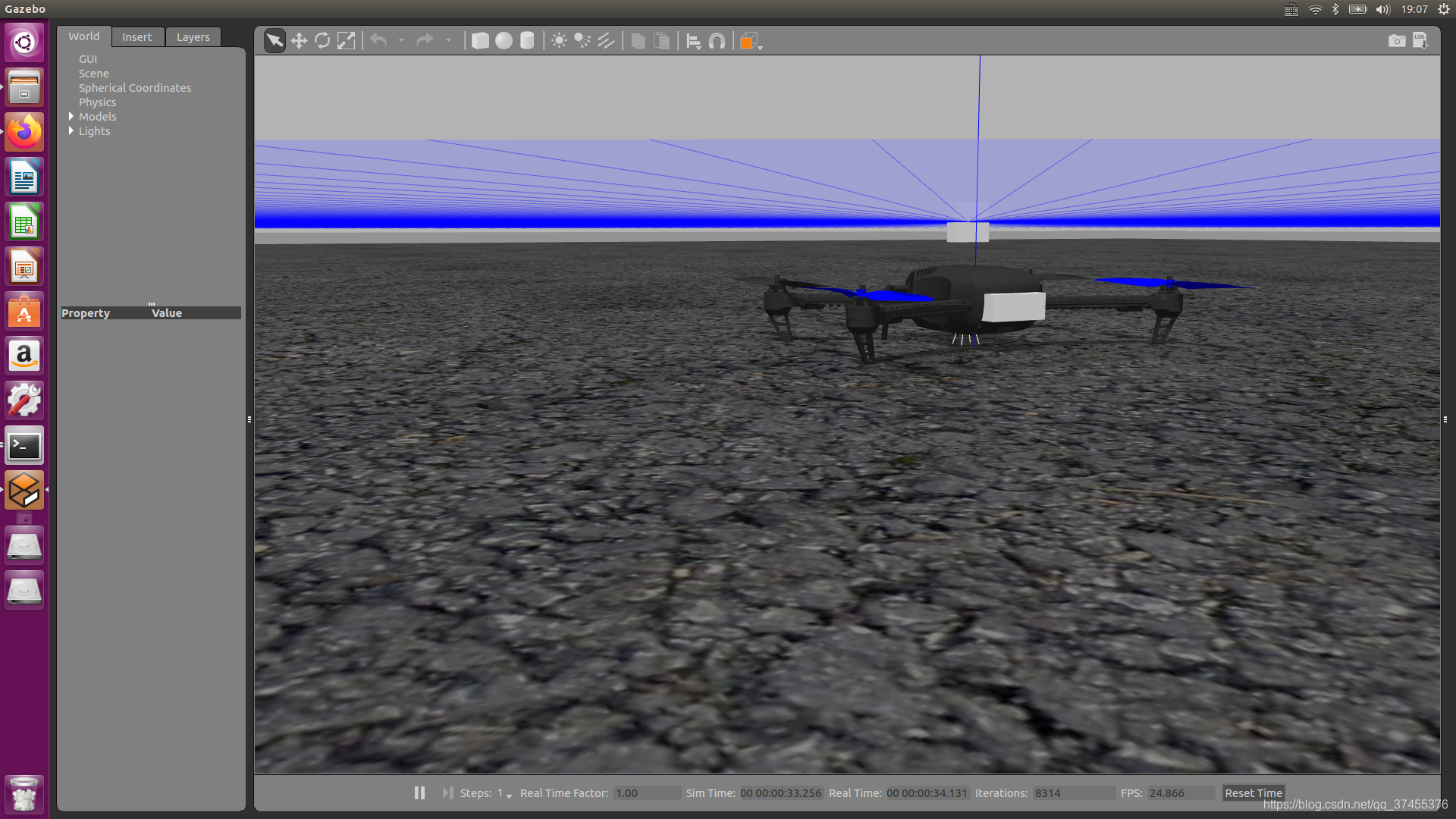Open the battery indicator menu
Image resolution: width=1456 pixels, height=819 pixels.
1358,9
